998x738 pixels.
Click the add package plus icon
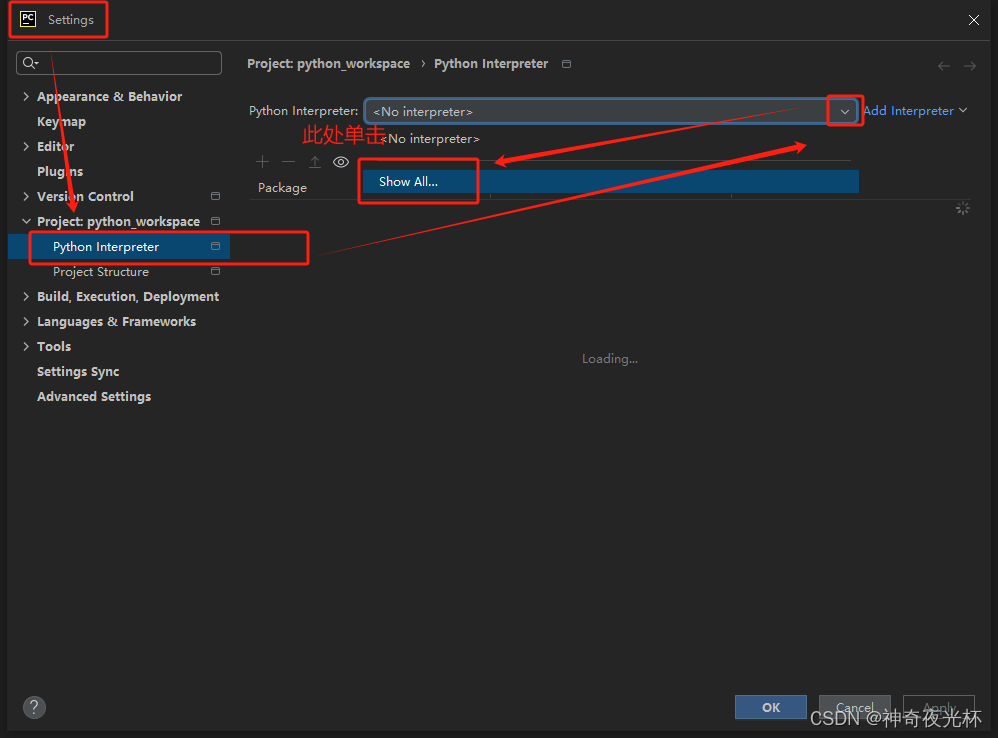pyautogui.click(x=262, y=162)
